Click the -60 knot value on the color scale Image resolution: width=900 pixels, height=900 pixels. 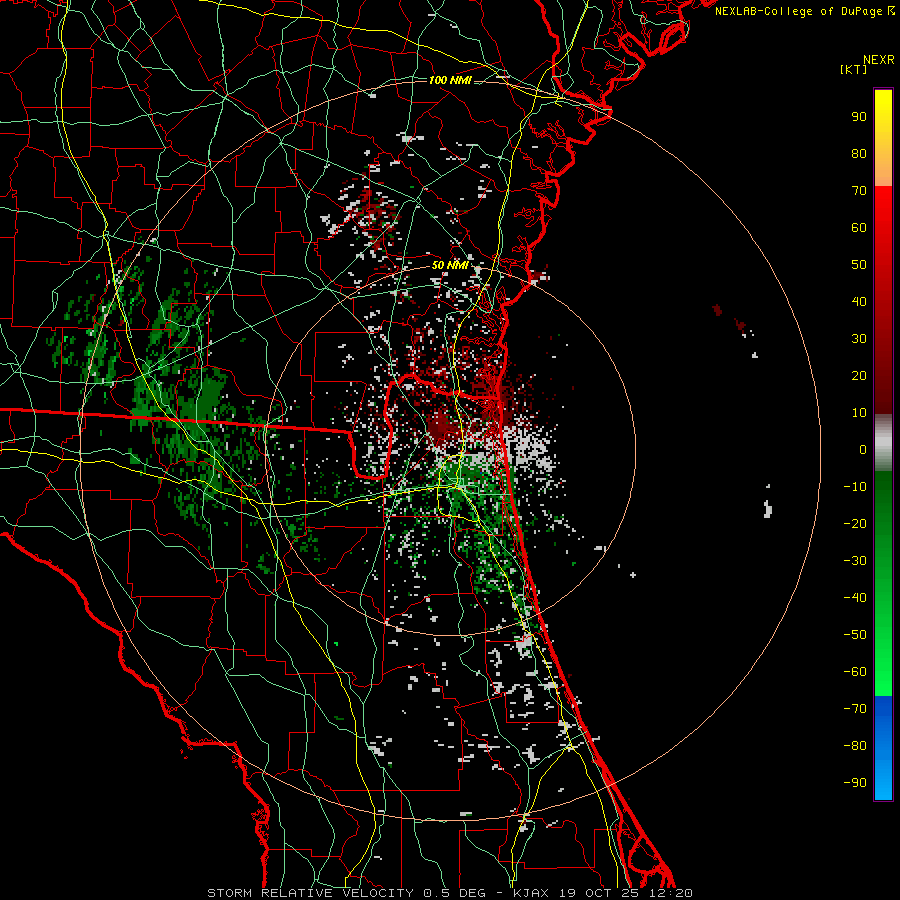(x=855, y=672)
